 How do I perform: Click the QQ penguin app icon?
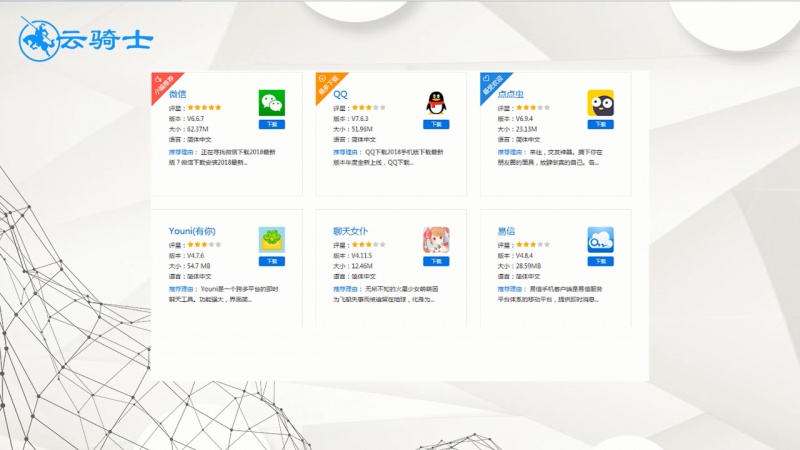[x=436, y=103]
